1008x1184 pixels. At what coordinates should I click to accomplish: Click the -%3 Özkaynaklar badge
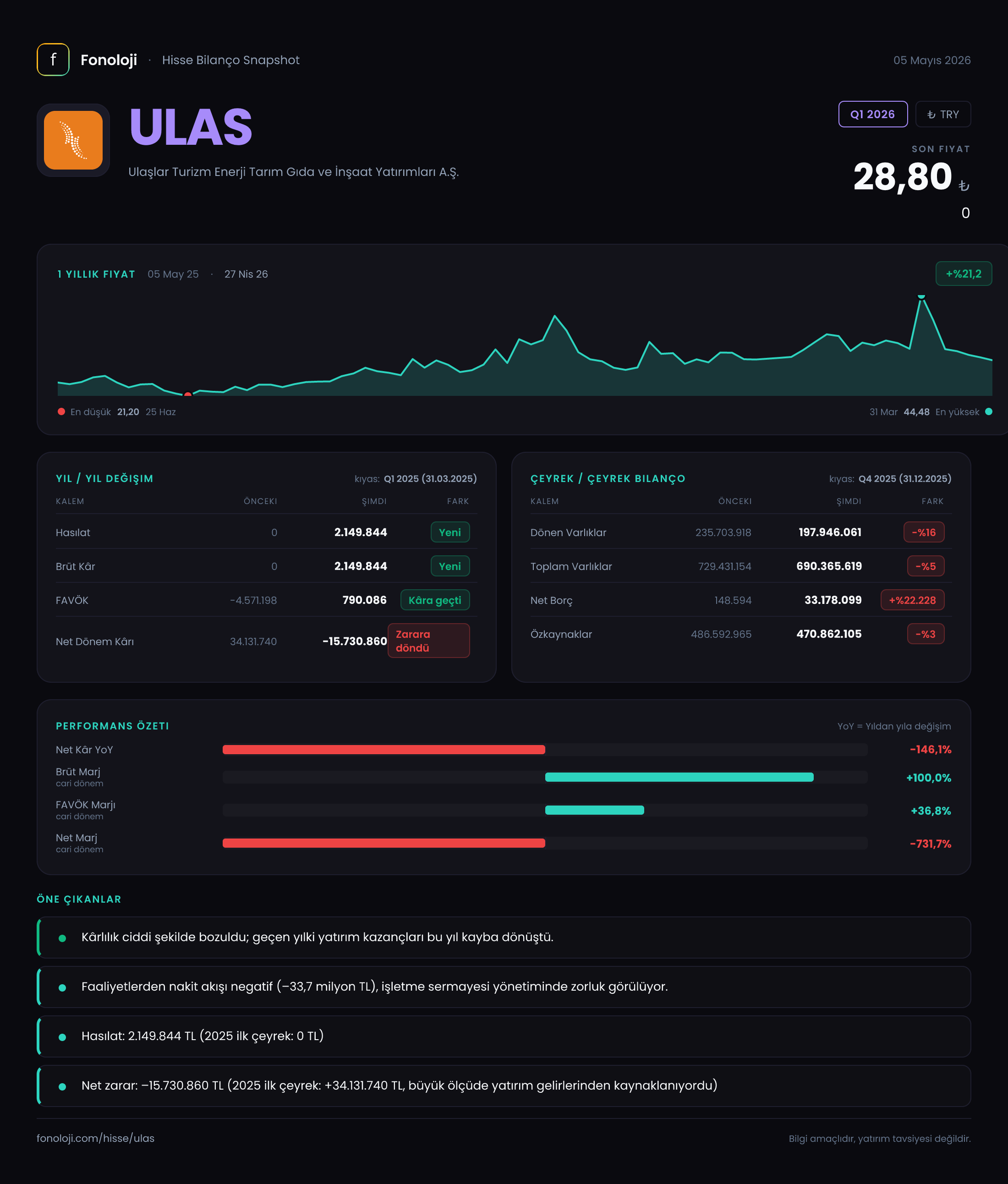click(926, 634)
